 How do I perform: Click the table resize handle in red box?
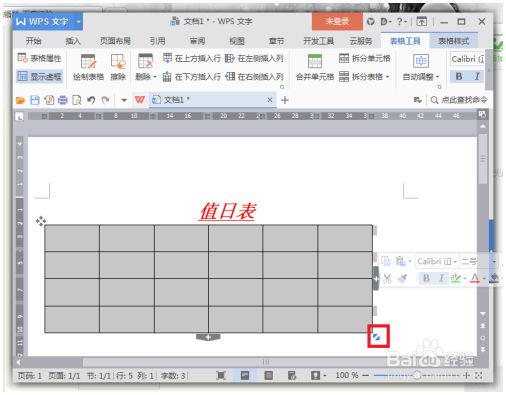377,337
